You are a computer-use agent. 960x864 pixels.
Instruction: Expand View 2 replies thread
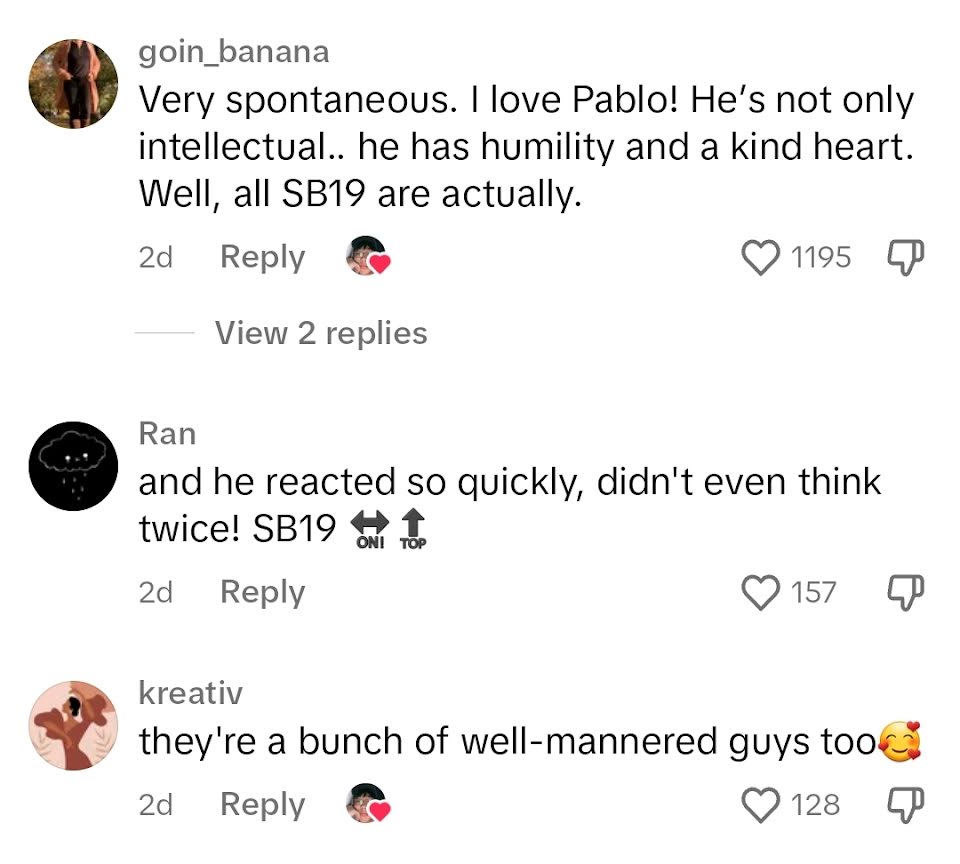coord(321,333)
